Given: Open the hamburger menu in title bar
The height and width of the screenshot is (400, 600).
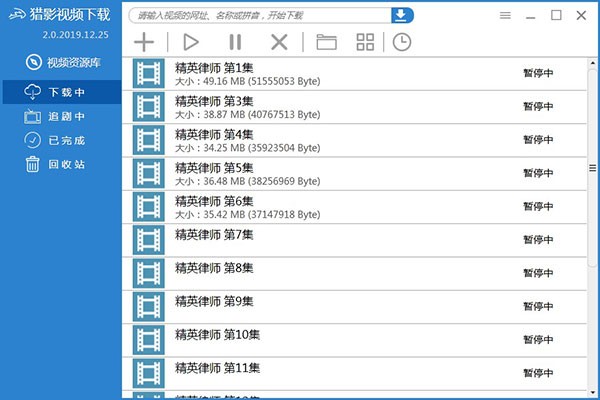Looking at the screenshot, I should click(x=505, y=15).
